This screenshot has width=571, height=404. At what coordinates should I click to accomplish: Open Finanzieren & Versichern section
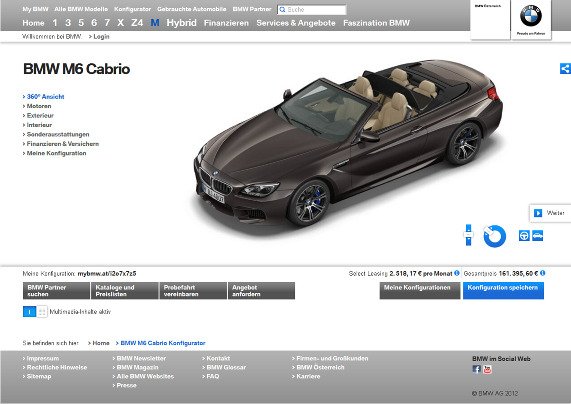60,144
